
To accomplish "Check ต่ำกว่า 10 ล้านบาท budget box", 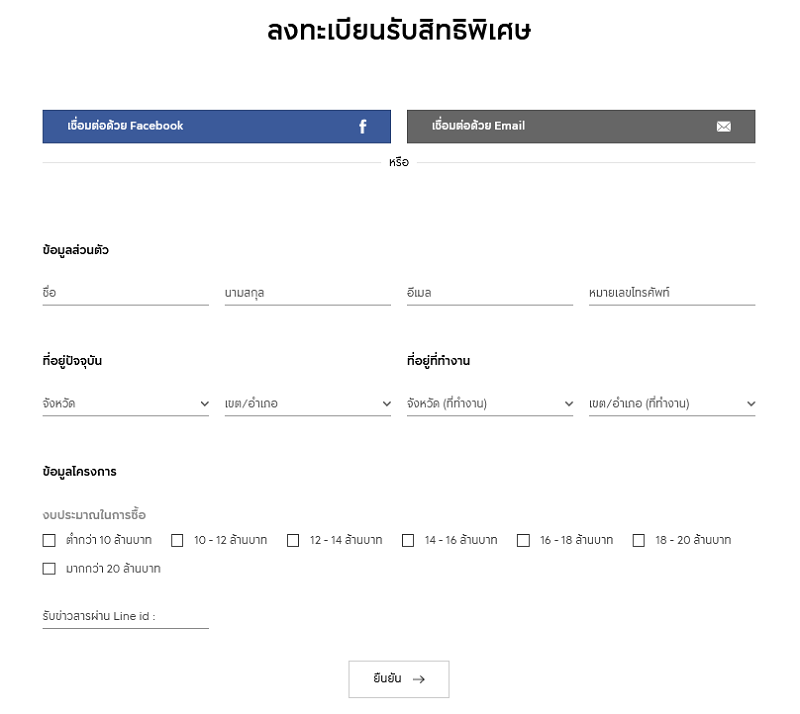I will 49,540.
